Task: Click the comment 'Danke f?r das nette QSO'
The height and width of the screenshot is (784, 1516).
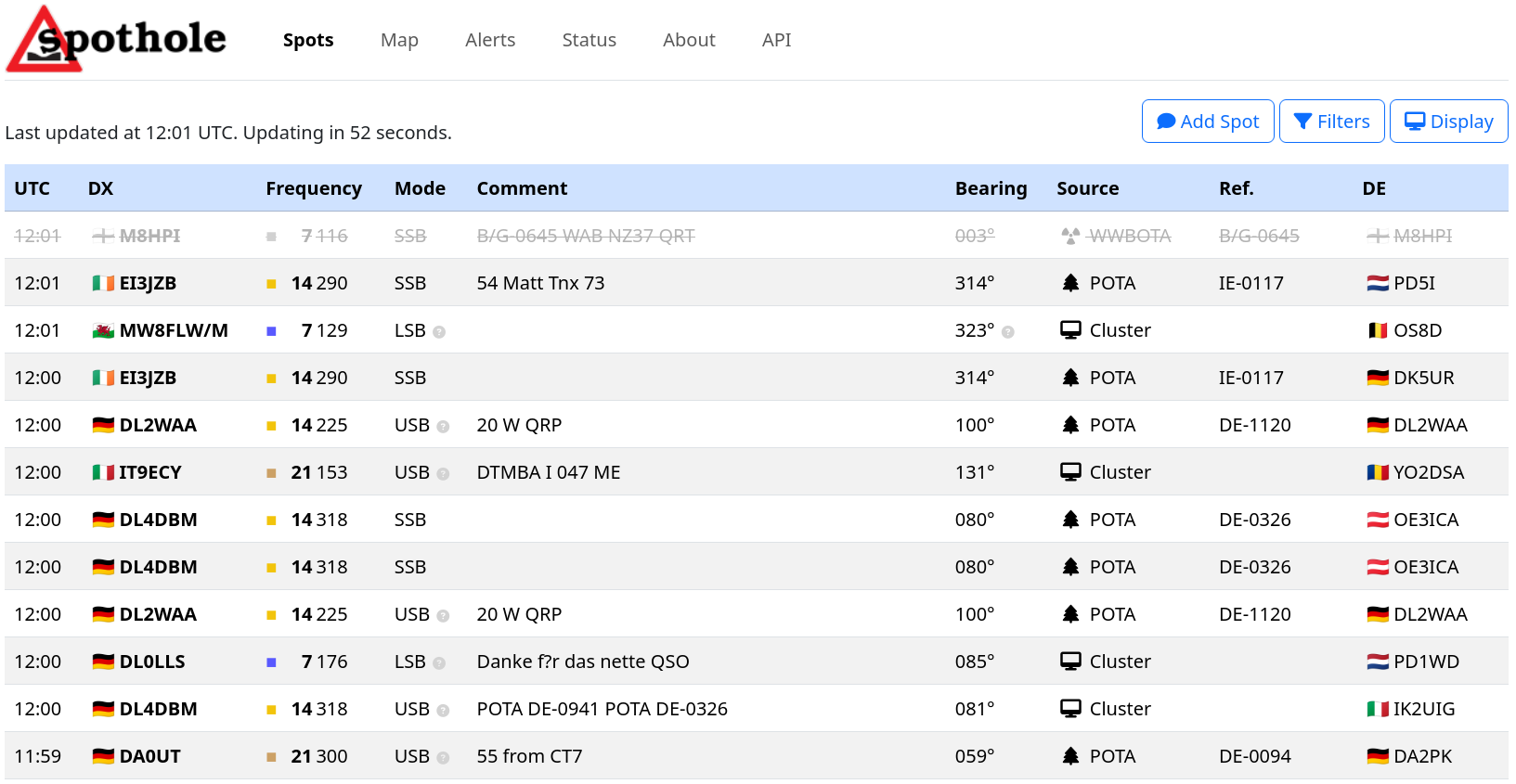Action: [x=583, y=662]
